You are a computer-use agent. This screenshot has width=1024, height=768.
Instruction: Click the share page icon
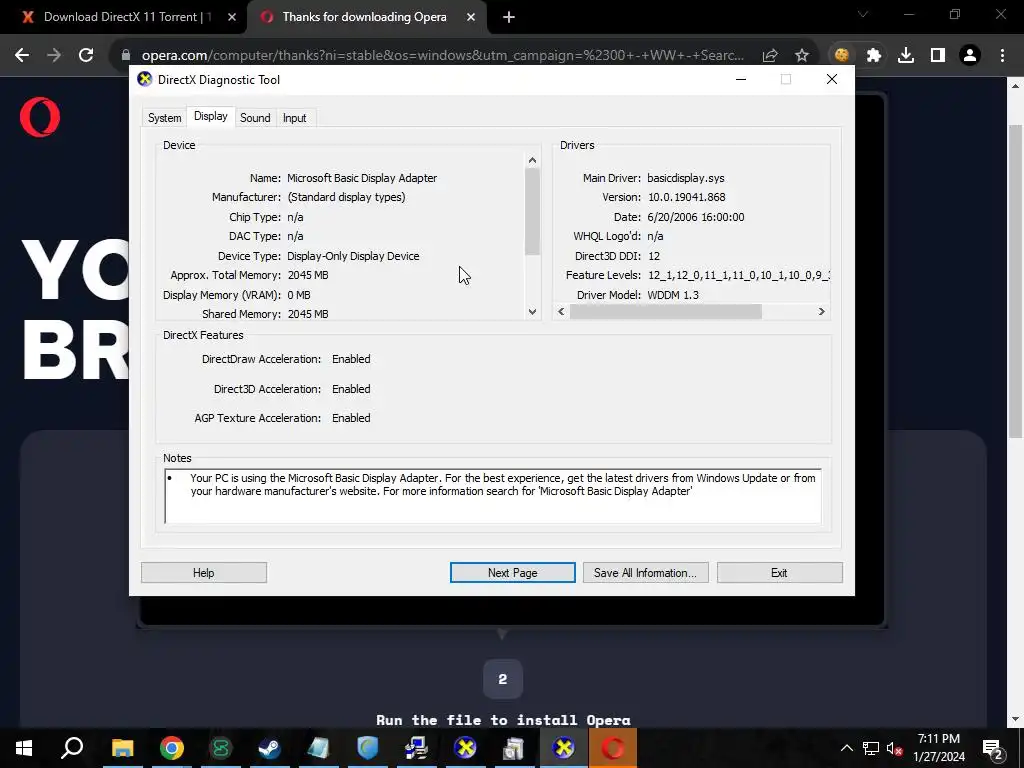pos(770,56)
